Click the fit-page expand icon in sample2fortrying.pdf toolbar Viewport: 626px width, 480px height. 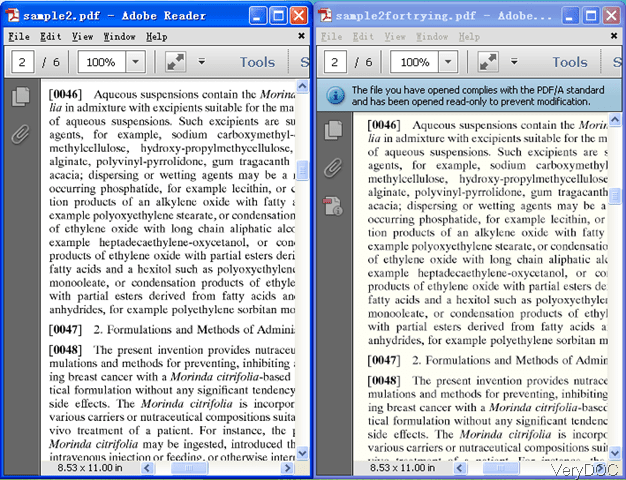pos(488,62)
